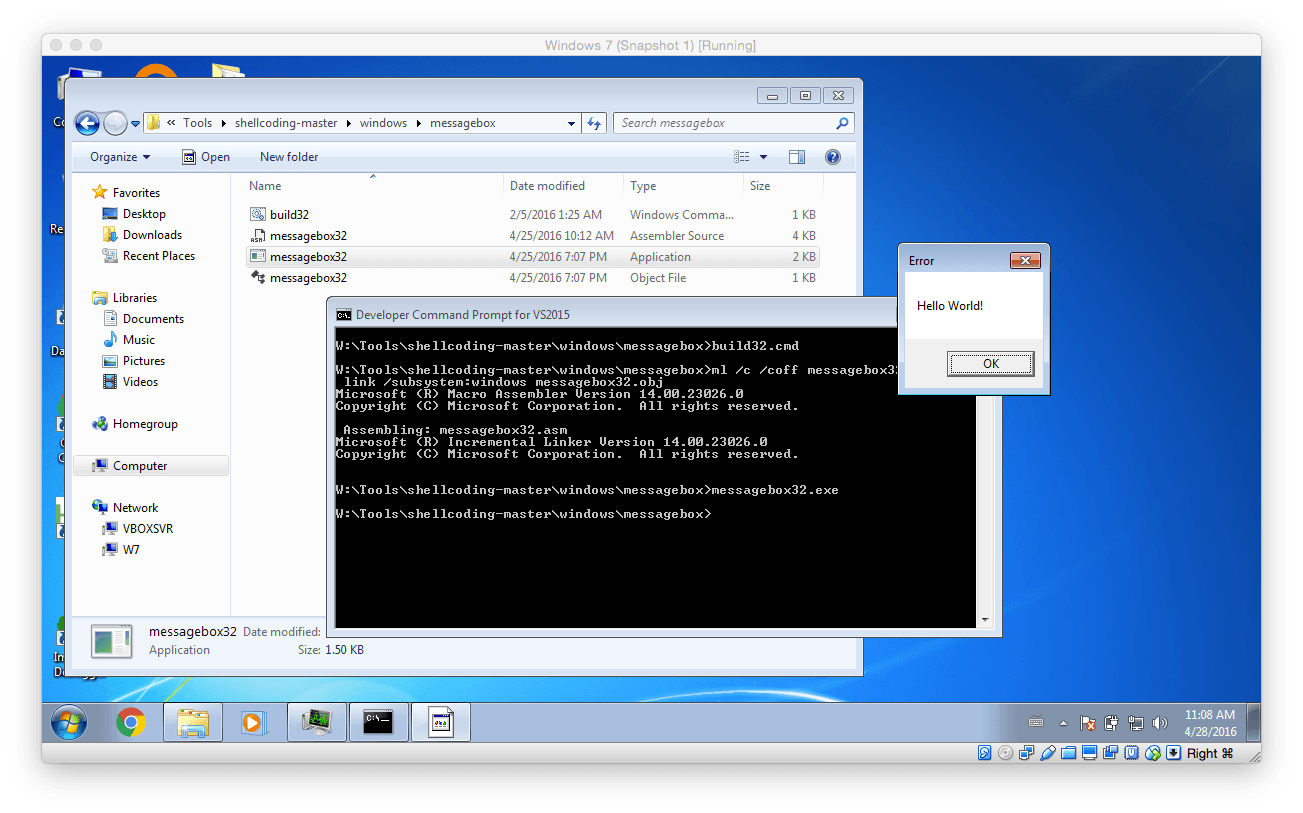The width and height of the screenshot is (1303, 813).
Task: Click the Command Prompt title bar icon
Action: 343,314
